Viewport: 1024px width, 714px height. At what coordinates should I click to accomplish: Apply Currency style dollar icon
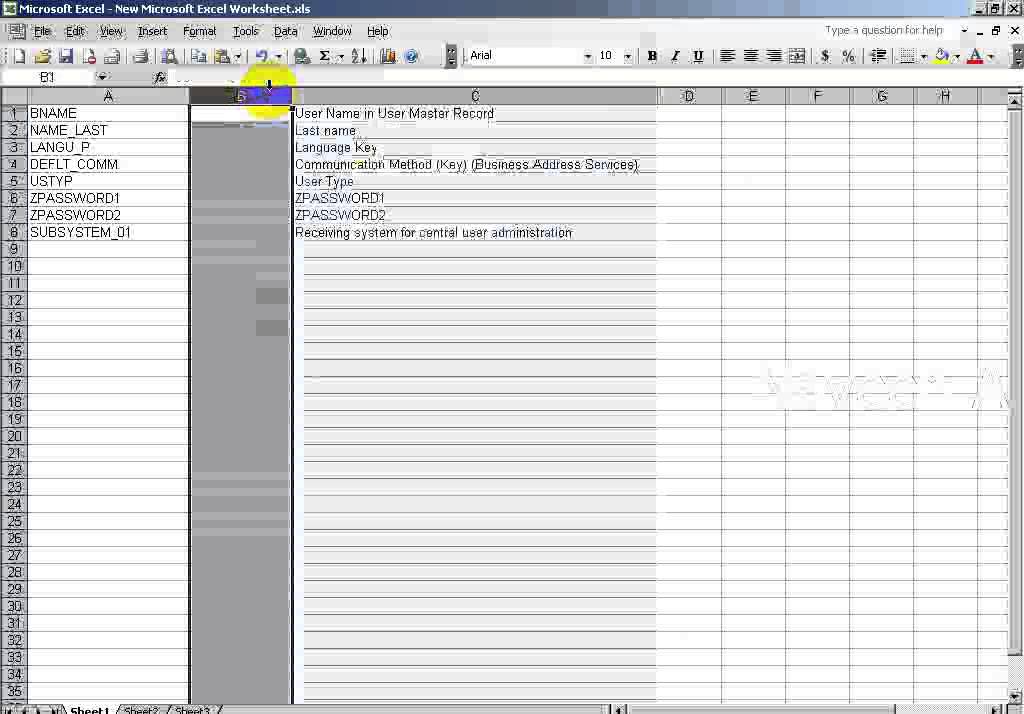pyautogui.click(x=825, y=56)
